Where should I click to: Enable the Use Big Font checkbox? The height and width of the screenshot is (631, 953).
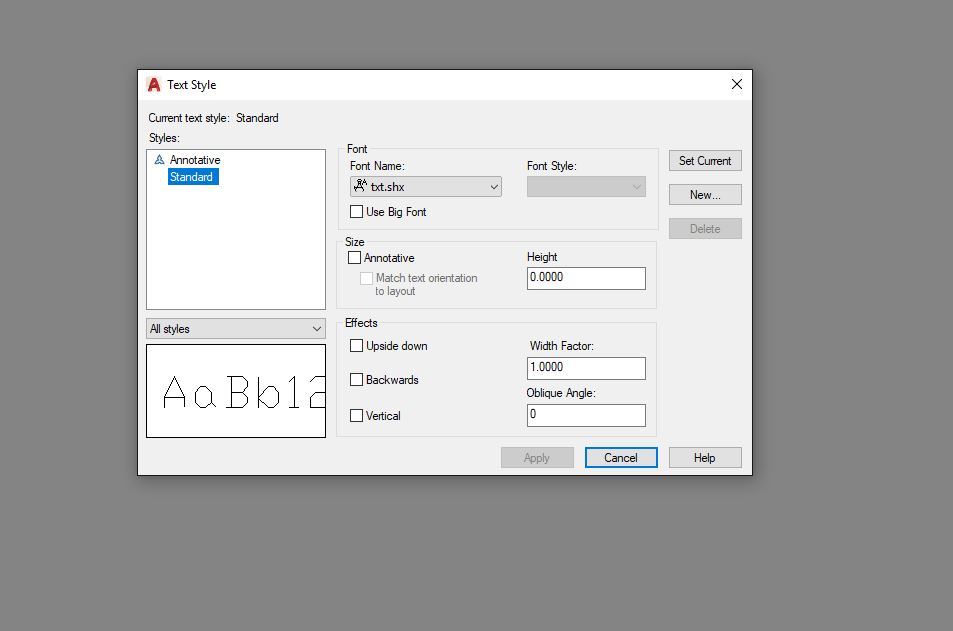[x=357, y=212]
